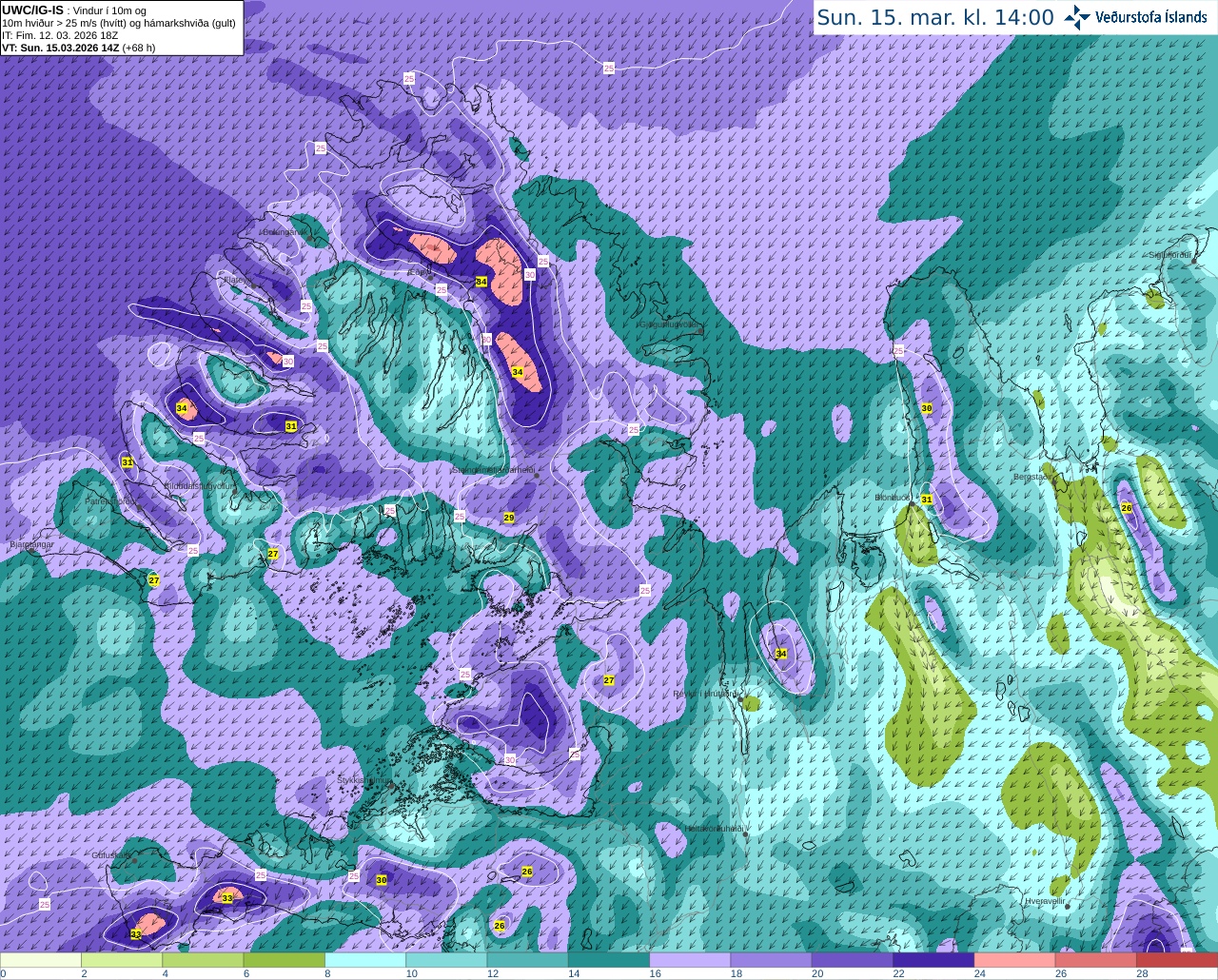This screenshot has width=1218, height=980.
Task: Click the 14–16 dark teal legend swatch
Action: click(609, 960)
